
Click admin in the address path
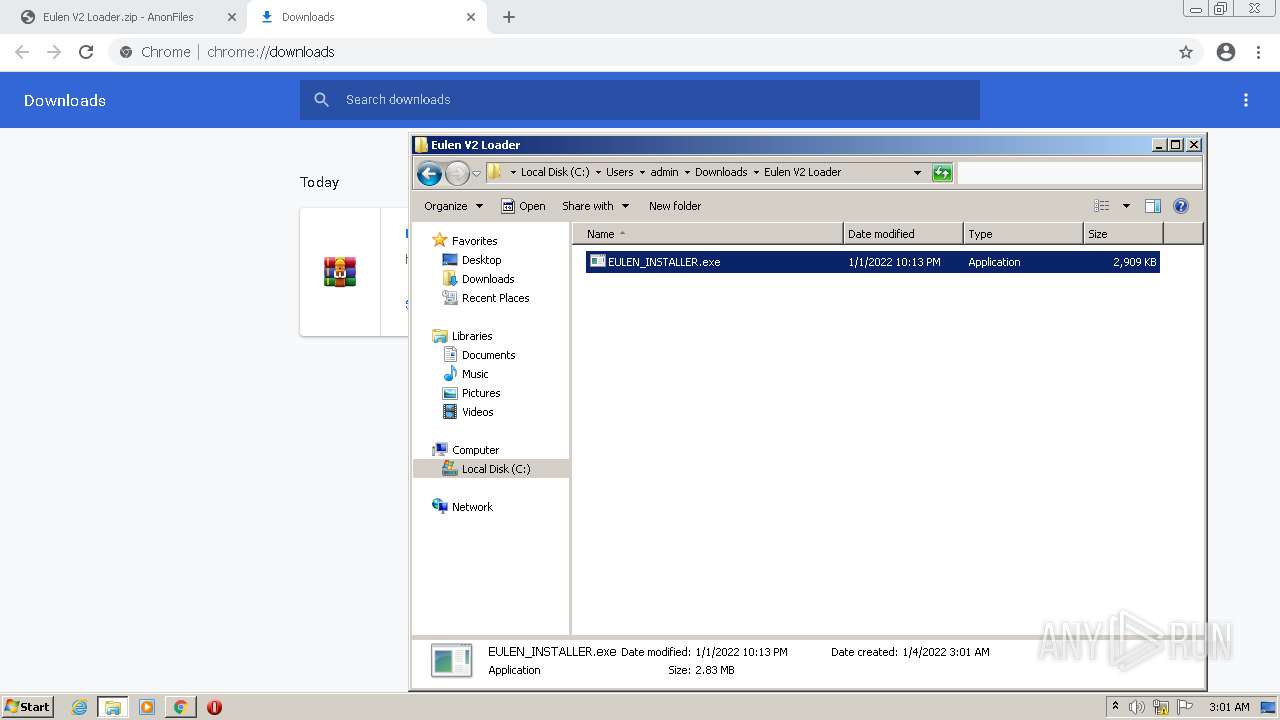(664, 172)
